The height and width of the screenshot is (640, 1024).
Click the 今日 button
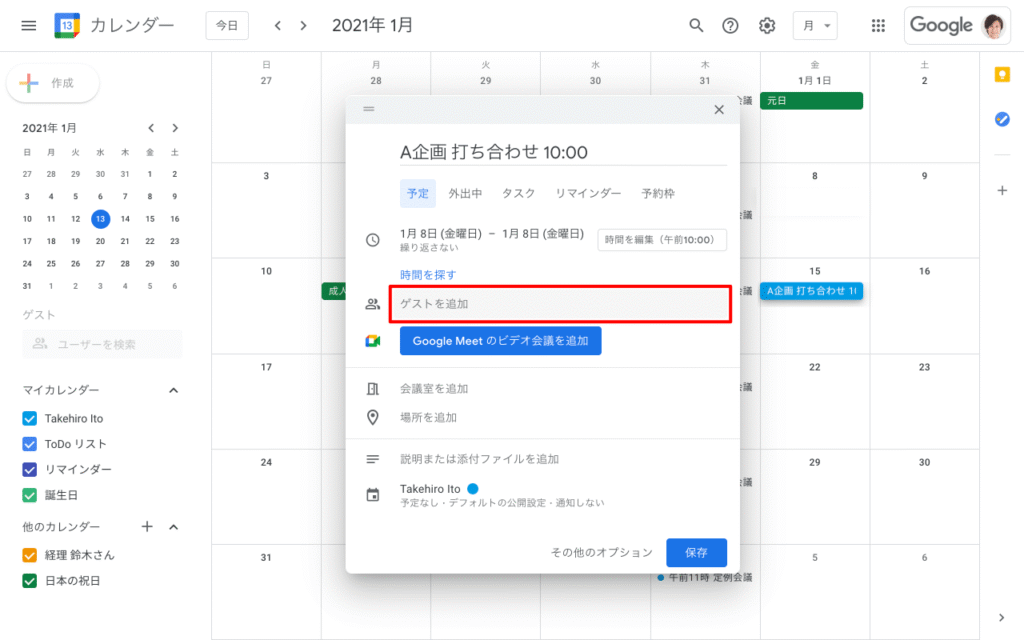coord(227,25)
